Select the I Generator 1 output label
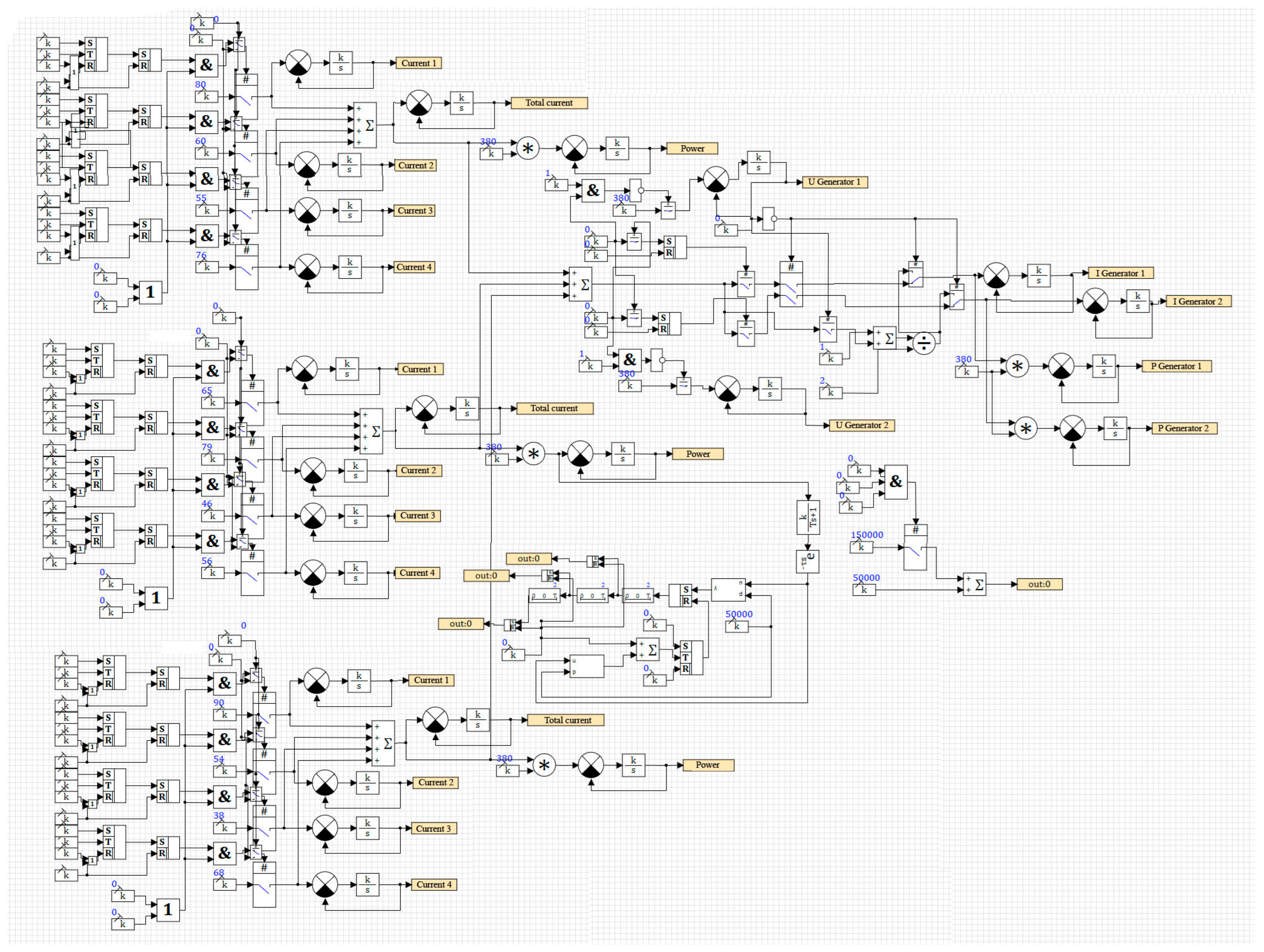1264x952 pixels. (x=1120, y=273)
